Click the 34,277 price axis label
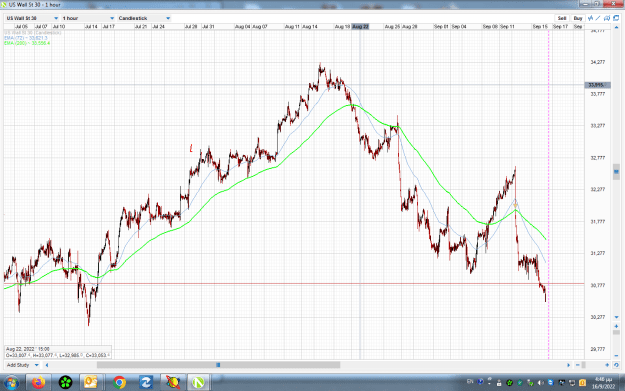 pos(597,62)
